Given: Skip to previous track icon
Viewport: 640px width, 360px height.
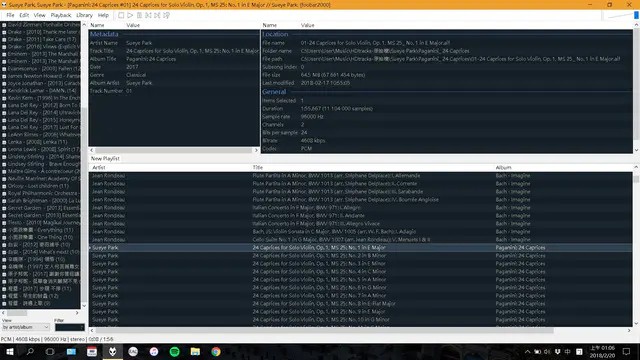Looking at the screenshot, I should click(148, 15).
